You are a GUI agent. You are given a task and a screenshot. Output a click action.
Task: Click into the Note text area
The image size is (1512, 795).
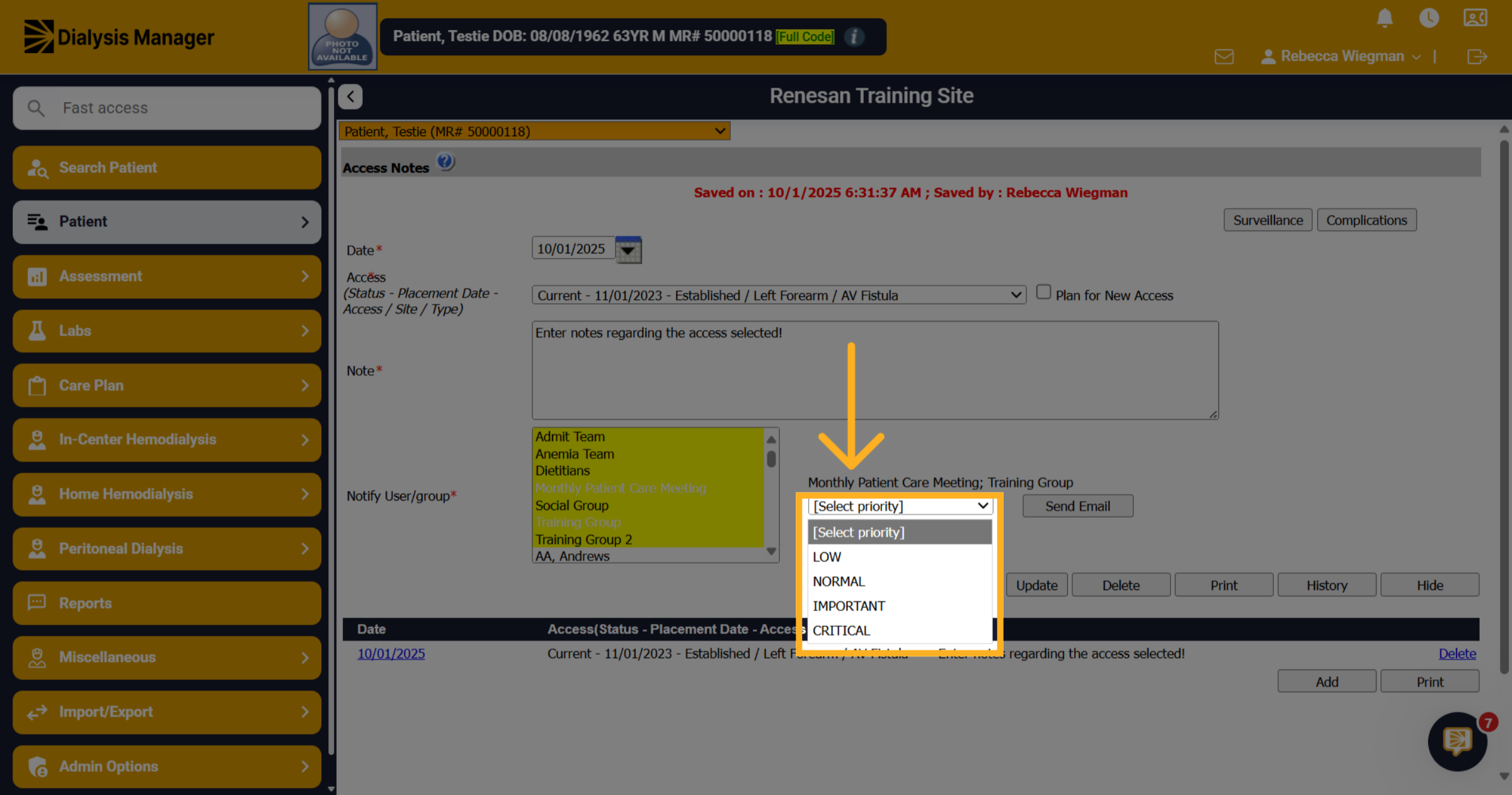(875, 370)
